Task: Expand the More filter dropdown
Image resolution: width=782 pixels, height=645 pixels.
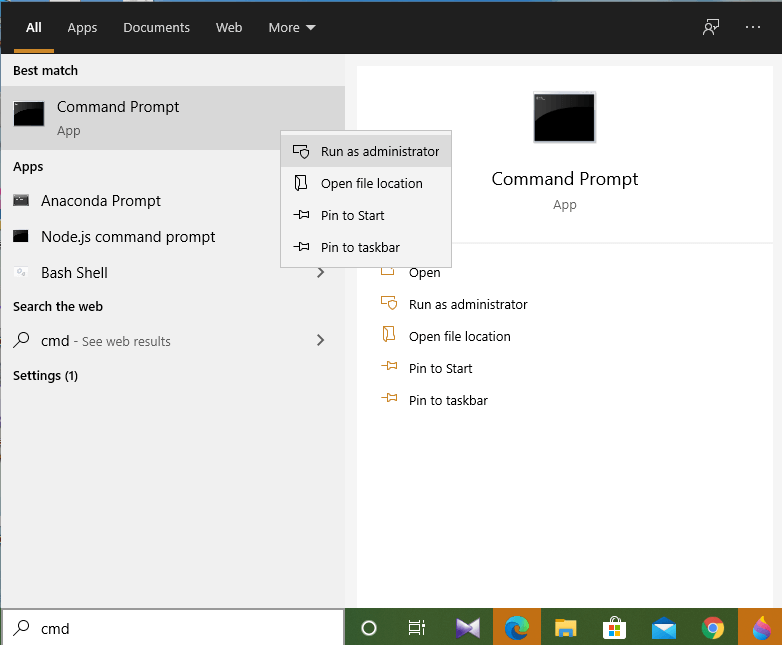Action: [292, 27]
